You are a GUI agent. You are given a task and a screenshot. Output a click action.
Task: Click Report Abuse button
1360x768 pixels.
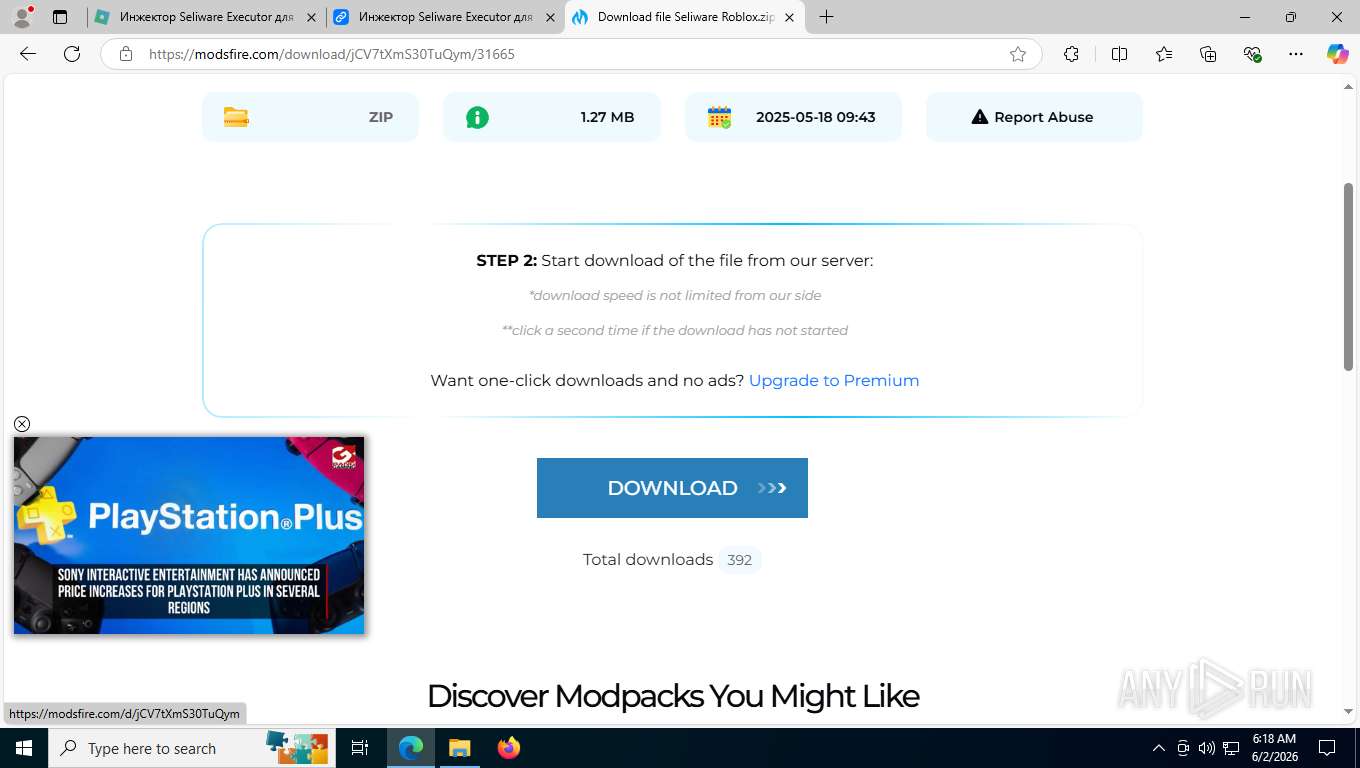click(x=1034, y=117)
